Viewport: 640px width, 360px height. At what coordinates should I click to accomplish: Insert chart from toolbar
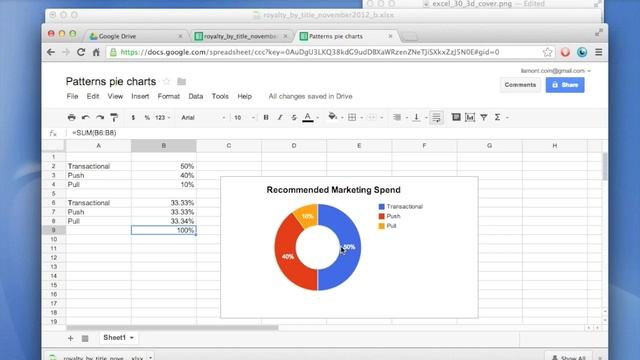(x=470, y=118)
